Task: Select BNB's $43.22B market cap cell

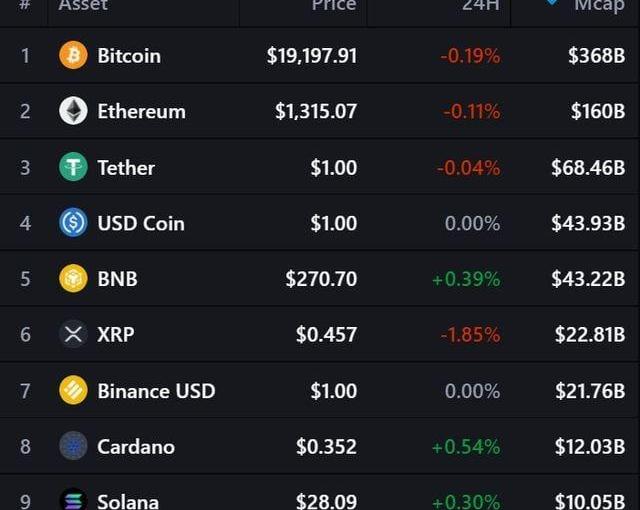Action: (588, 279)
